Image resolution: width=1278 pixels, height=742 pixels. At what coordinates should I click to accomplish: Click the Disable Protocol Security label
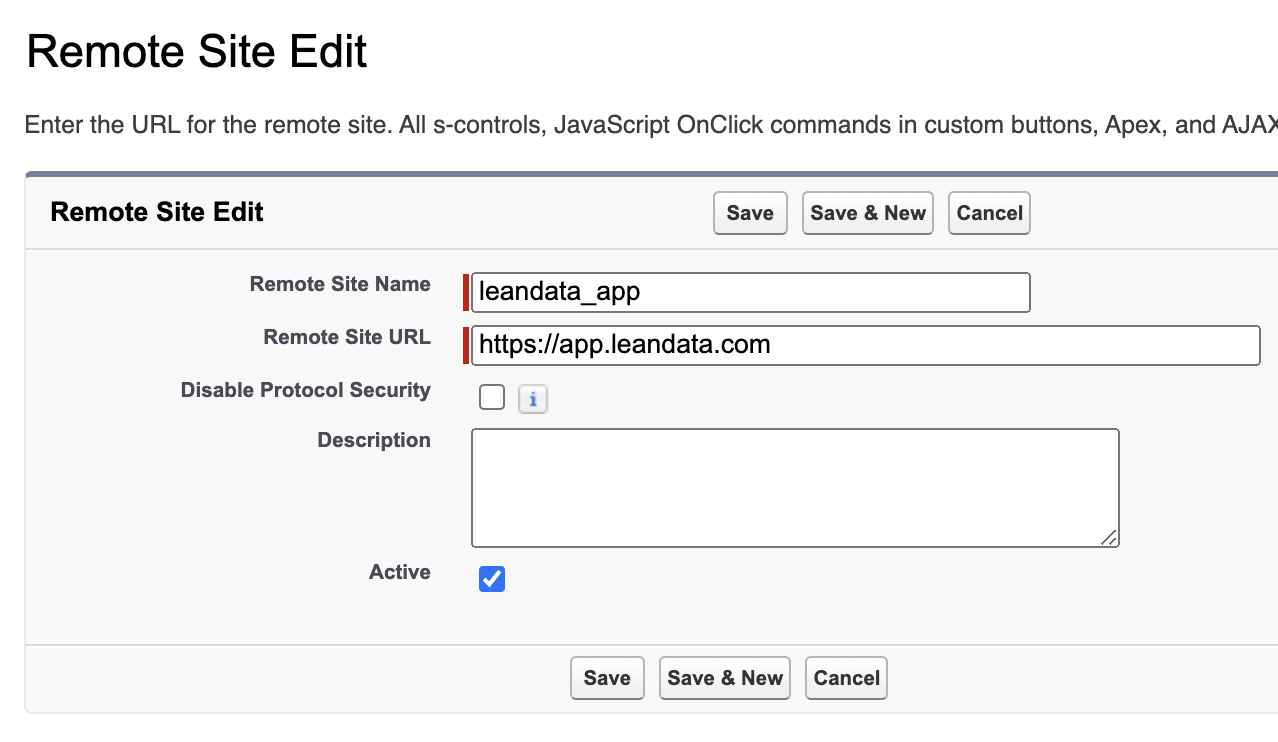tap(305, 390)
